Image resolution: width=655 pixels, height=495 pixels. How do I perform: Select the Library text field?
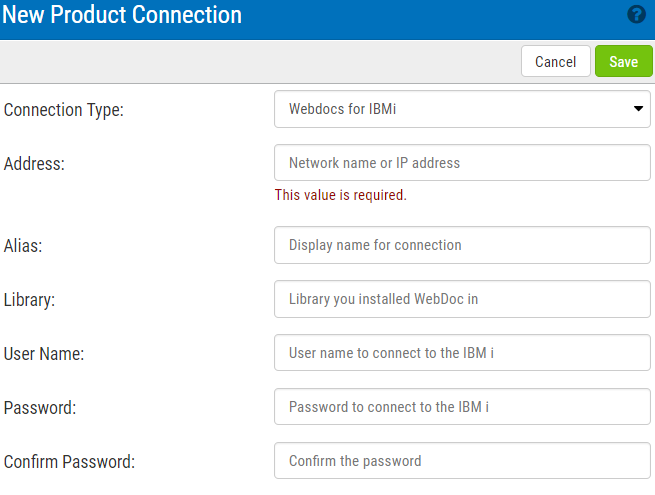pos(462,299)
